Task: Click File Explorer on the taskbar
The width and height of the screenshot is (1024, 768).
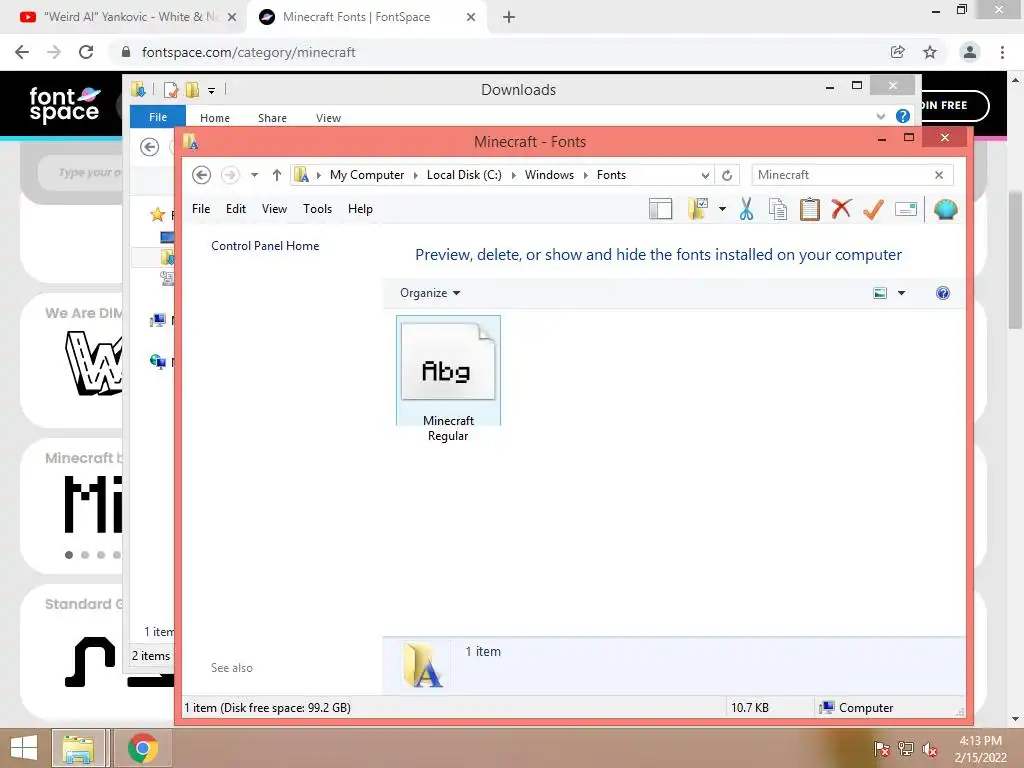Action: coord(78,748)
